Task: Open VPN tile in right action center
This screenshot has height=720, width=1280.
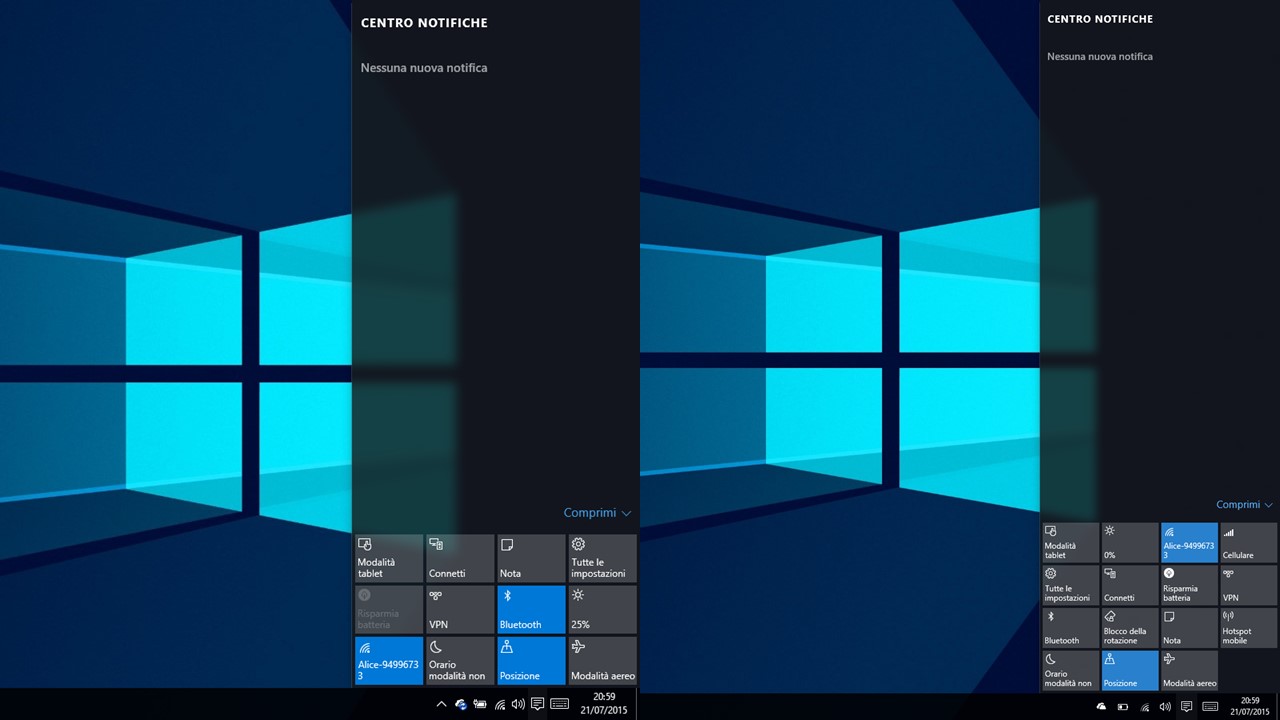Action: tap(1249, 585)
